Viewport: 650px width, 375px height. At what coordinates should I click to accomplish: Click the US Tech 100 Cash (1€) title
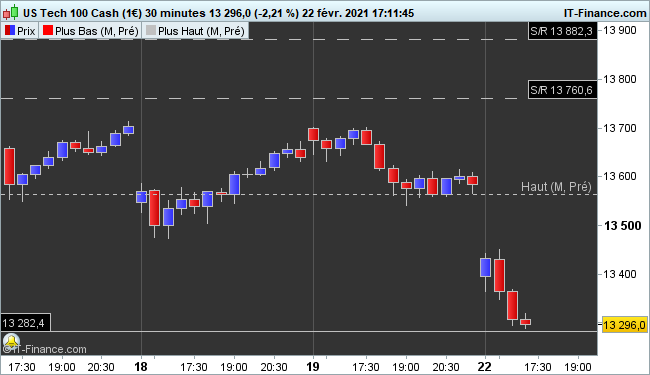tap(82, 13)
